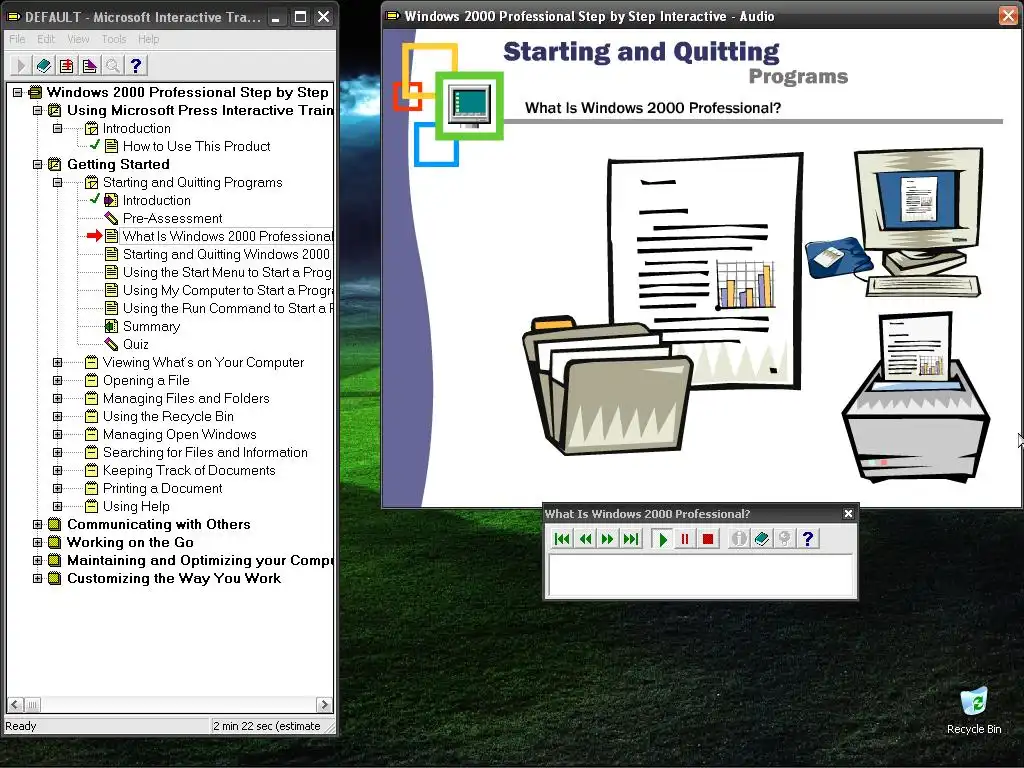Expand the Opening a File node
Screen dimensions: 1024x768
pyautogui.click(x=57, y=380)
